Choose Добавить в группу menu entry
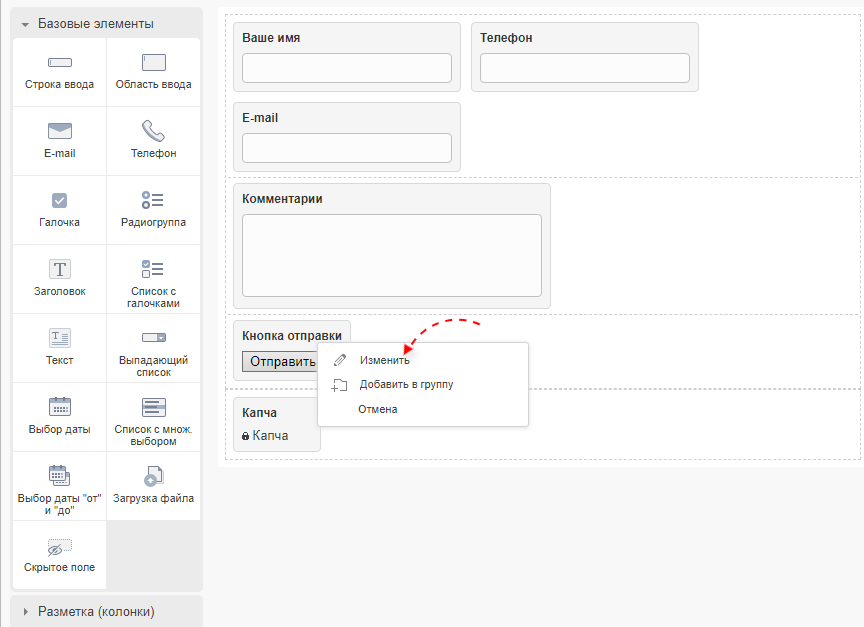The height and width of the screenshot is (627, 864). coord(406,384)
